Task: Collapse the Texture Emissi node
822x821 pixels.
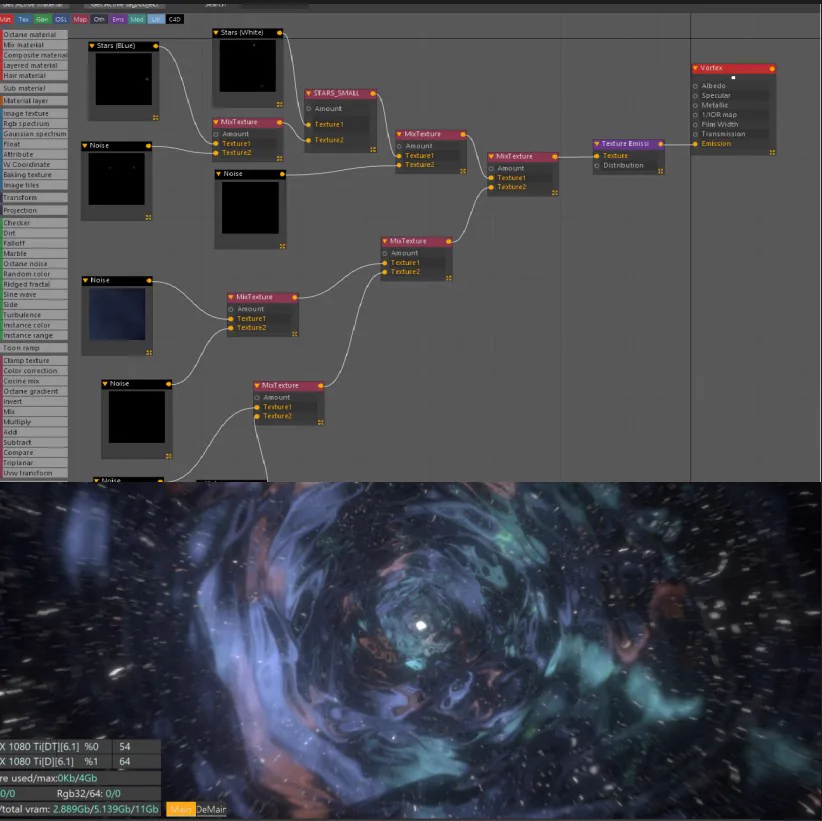Action: coord(597,144)
